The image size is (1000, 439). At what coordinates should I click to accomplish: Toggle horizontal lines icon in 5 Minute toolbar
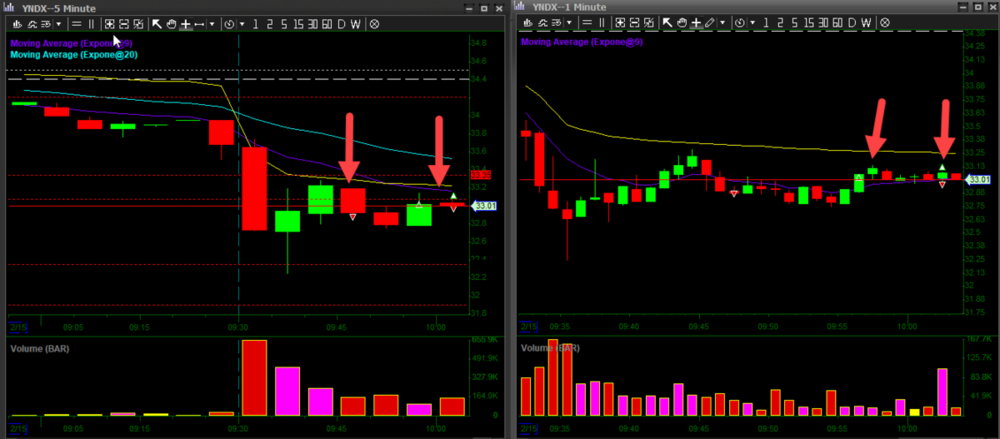(x=76, y=23)
